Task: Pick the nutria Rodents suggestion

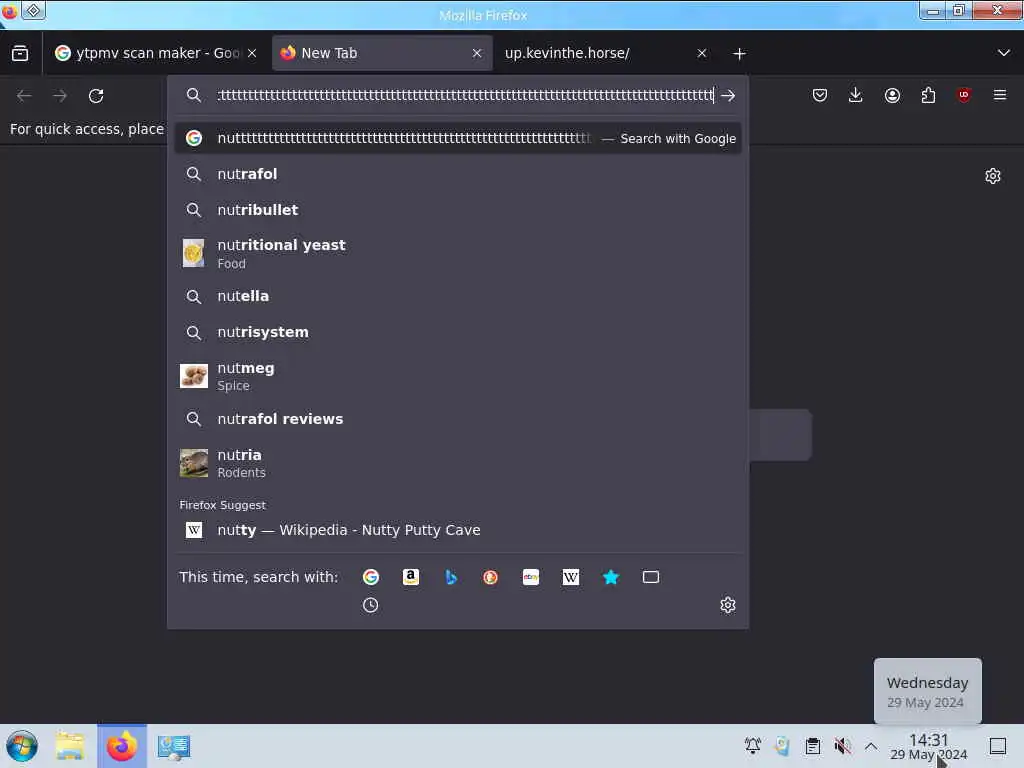Action: pyautogui.click(x=458, y=463)
